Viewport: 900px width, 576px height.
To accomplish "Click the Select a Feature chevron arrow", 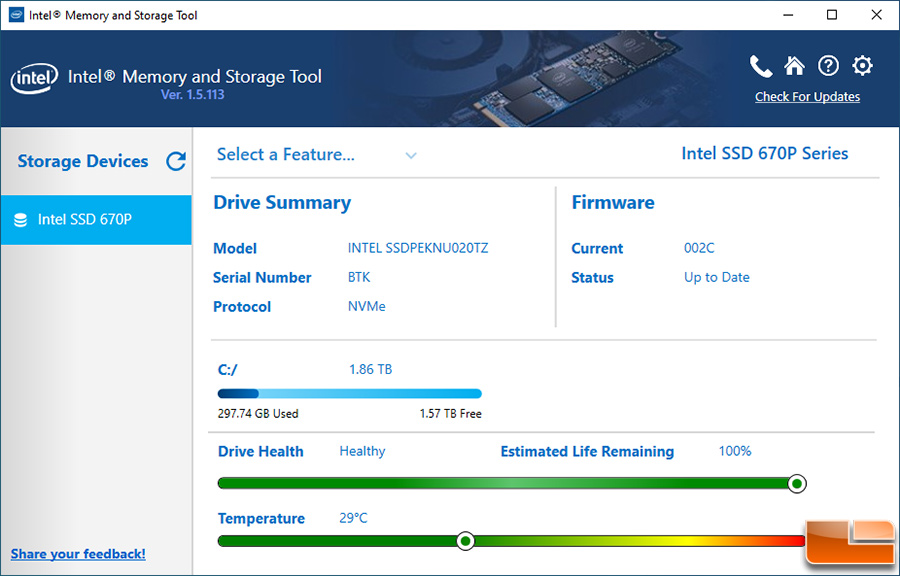I will click(411, 155).
